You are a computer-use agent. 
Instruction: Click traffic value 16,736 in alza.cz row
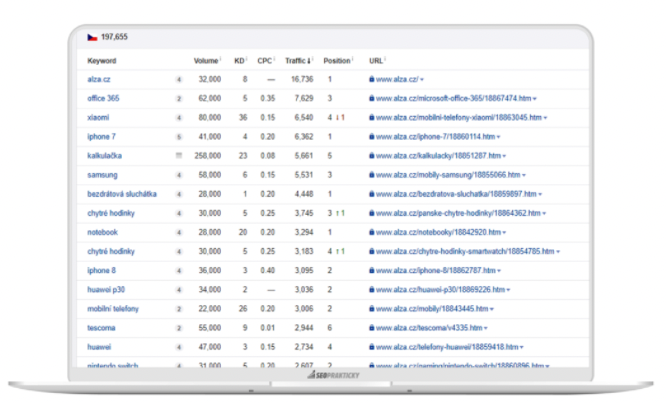click(302, 79)
